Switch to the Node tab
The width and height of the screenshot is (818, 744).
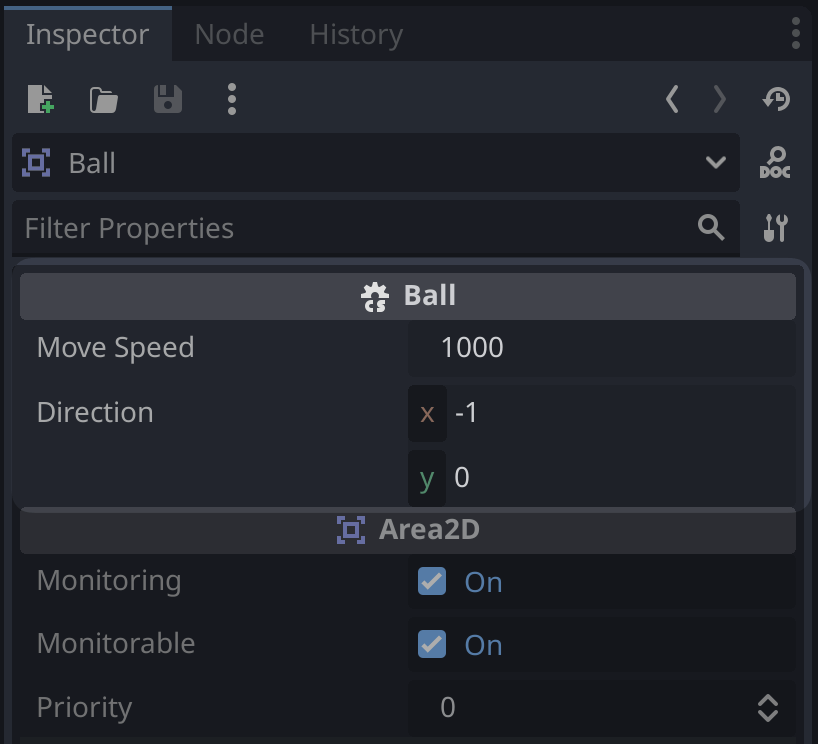point(228,34)
